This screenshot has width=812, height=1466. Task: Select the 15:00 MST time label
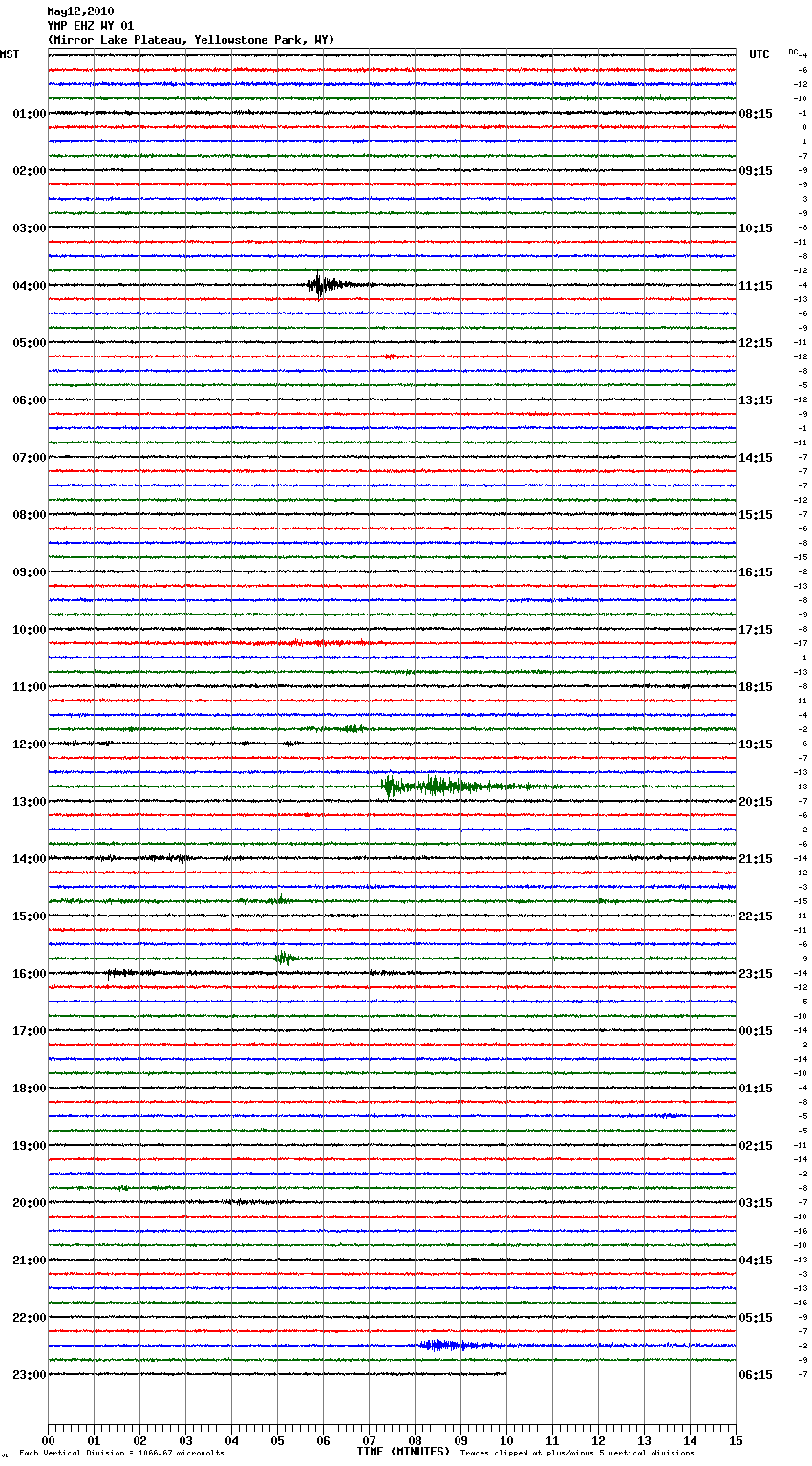point(29,916)
